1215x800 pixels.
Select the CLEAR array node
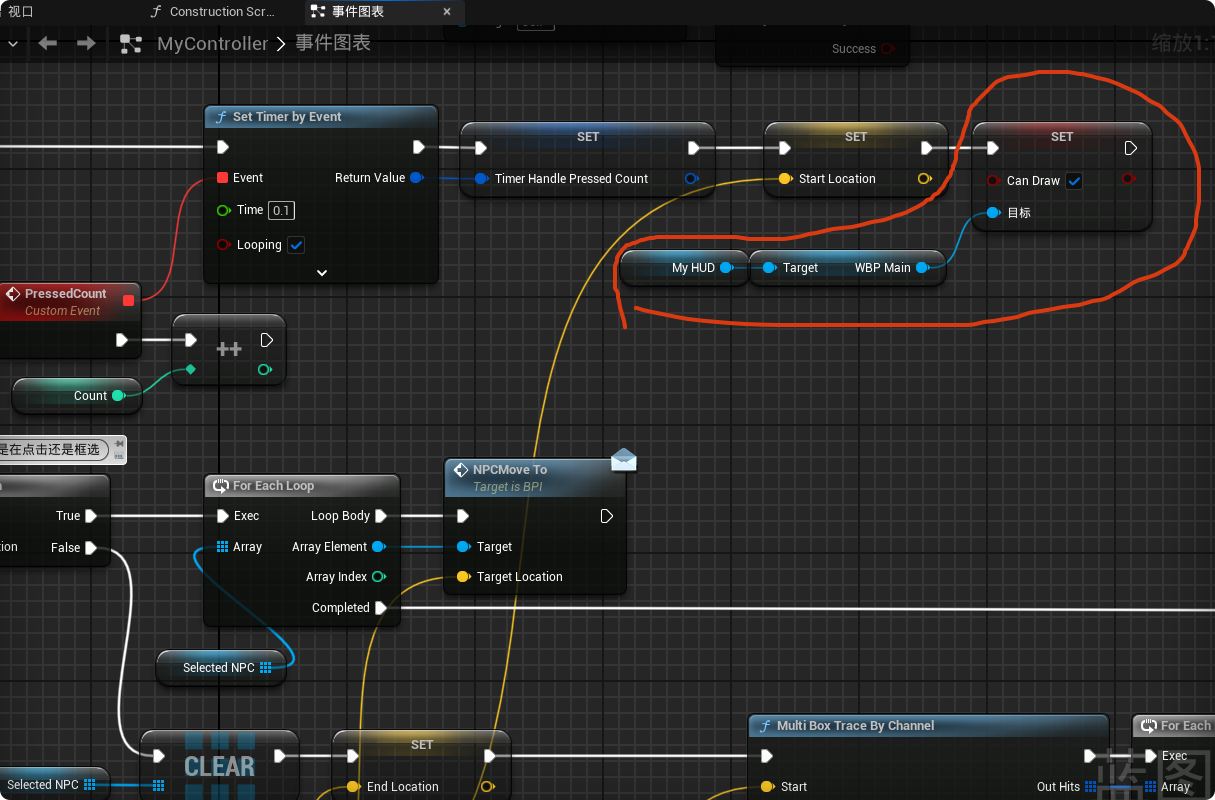[219, 766]
